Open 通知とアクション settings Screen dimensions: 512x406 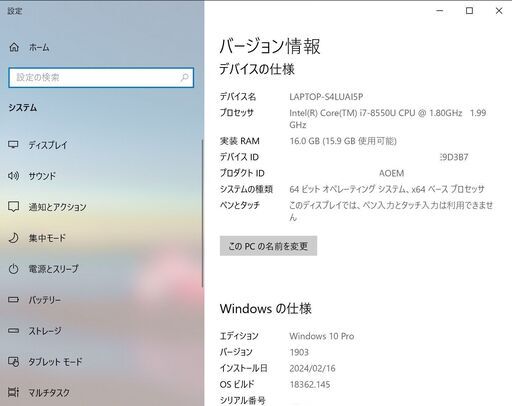(x=58, y=207)
